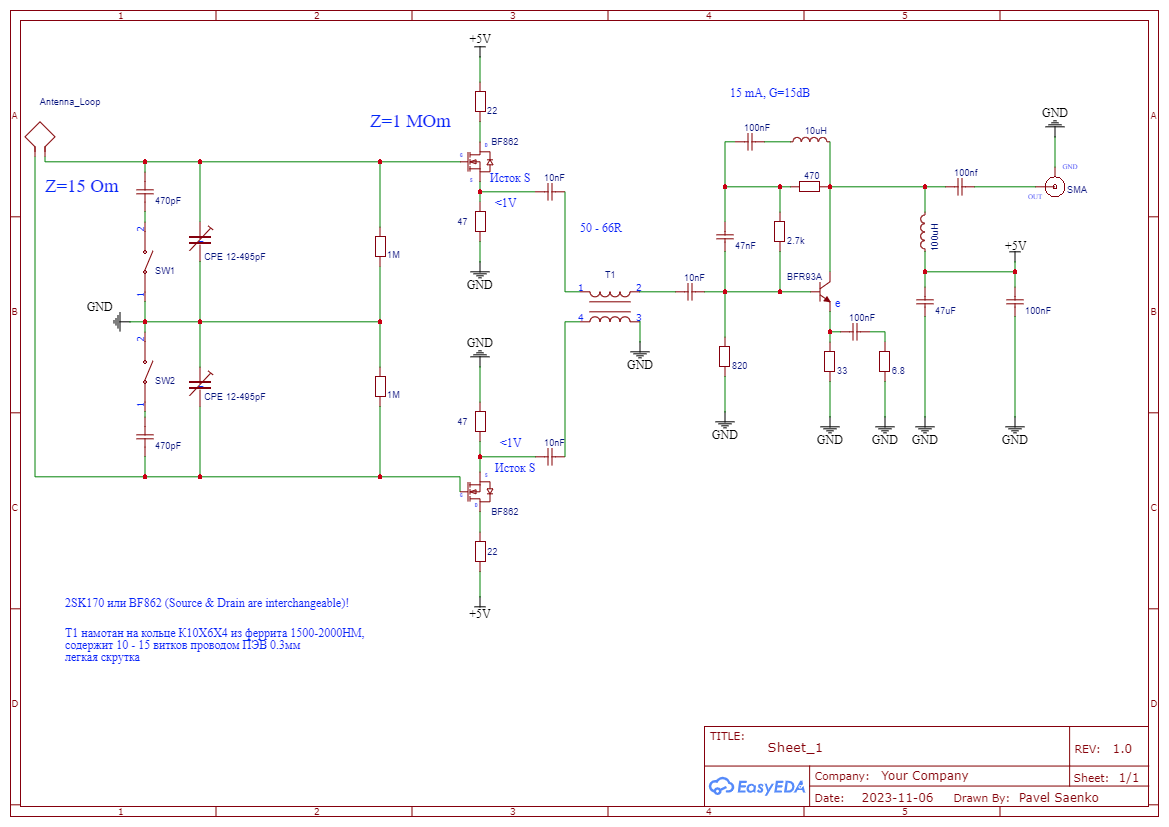Select the 15 mA, G=15dB note

pyautogui.click(x=769, y=93)
